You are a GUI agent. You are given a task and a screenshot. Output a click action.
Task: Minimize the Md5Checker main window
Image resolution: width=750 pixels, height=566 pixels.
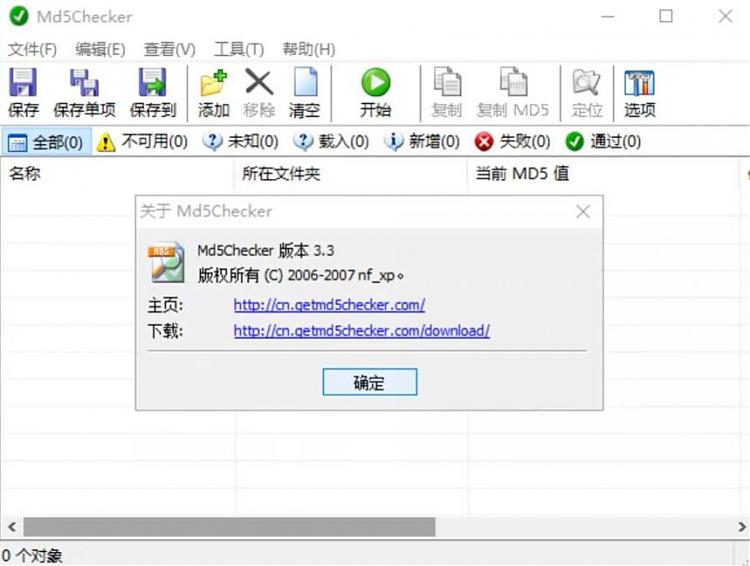607,16
